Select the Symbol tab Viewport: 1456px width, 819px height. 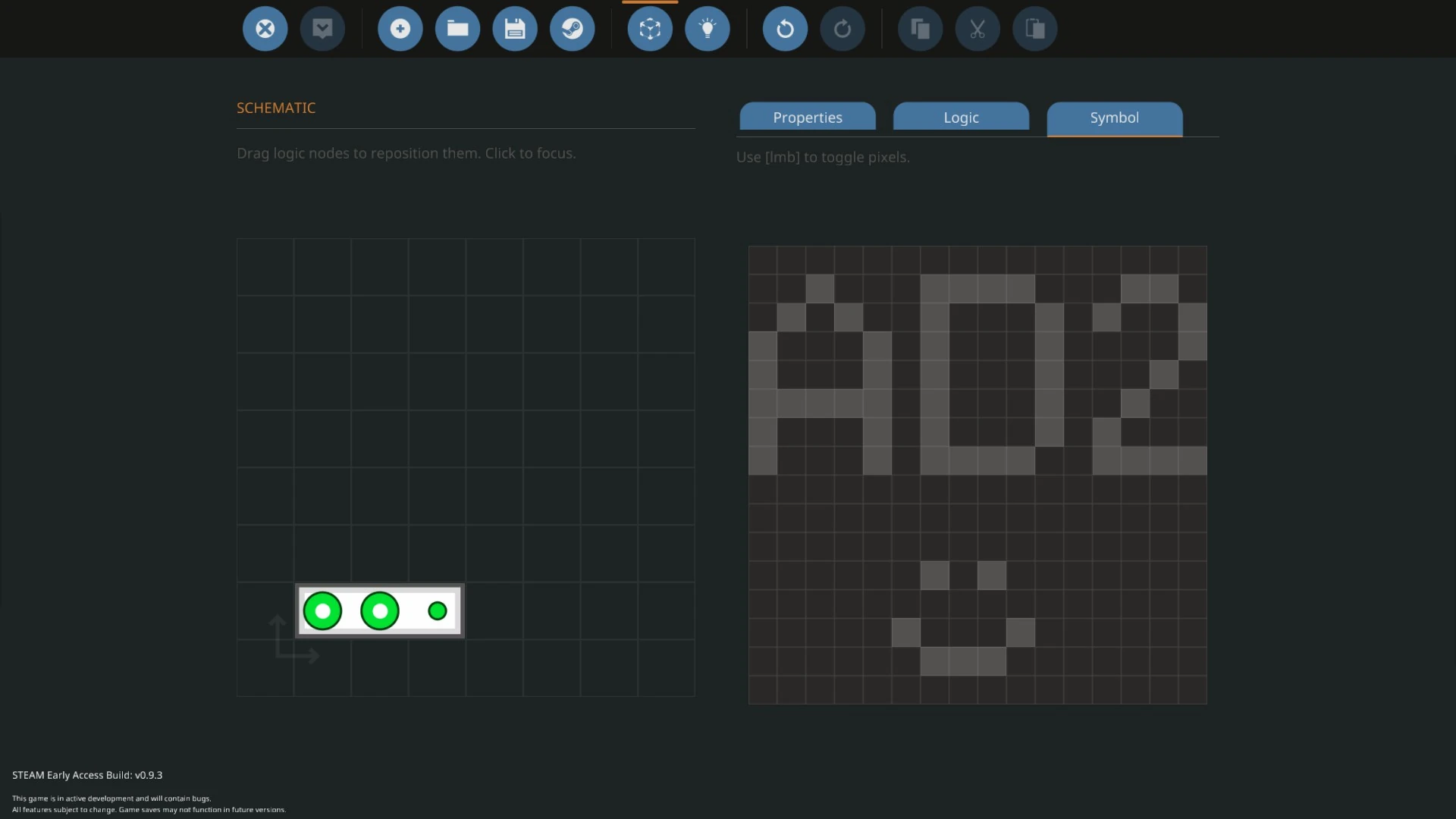pos(1114,118)
